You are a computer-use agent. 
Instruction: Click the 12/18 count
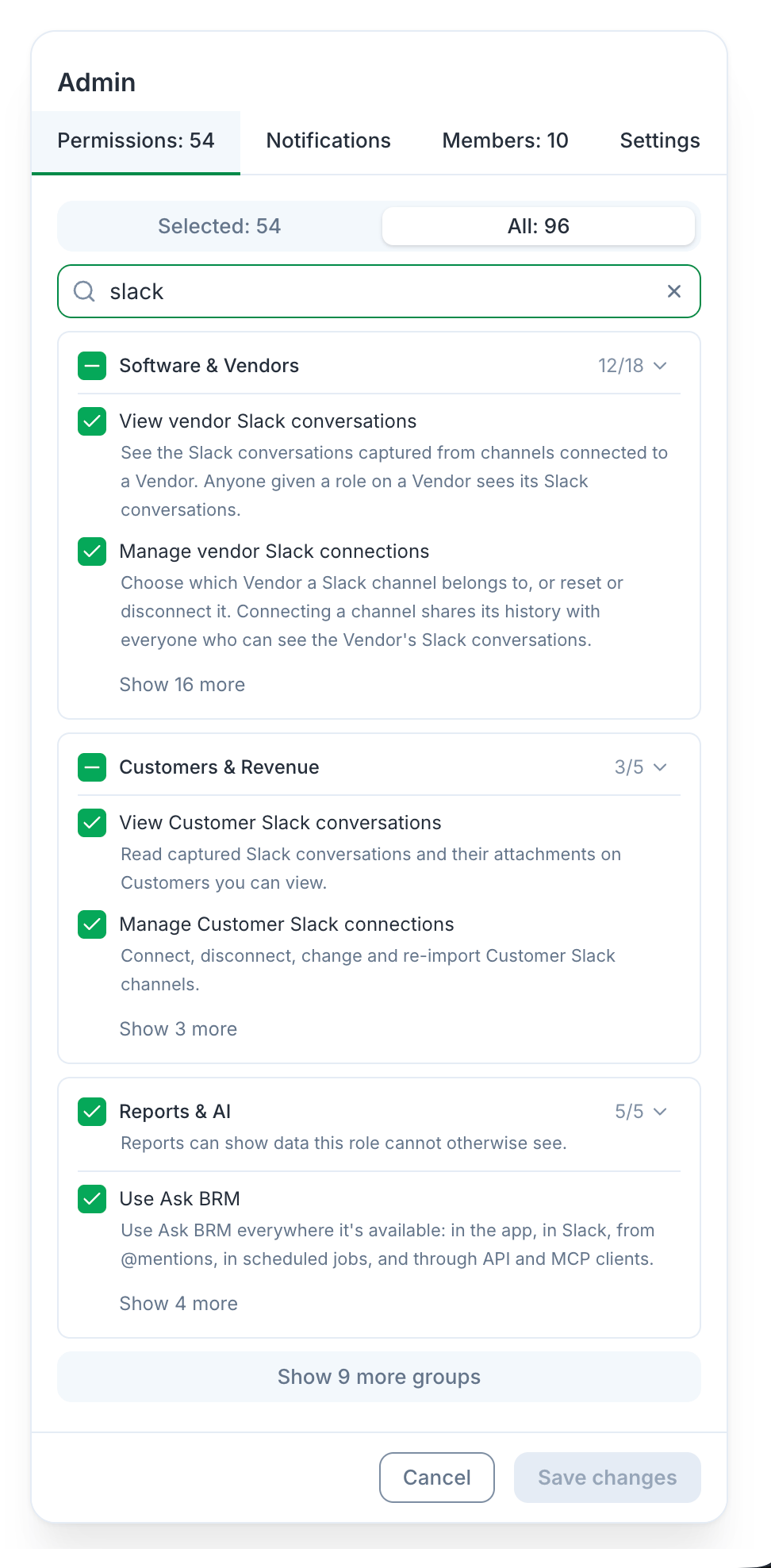pos(621,366)
